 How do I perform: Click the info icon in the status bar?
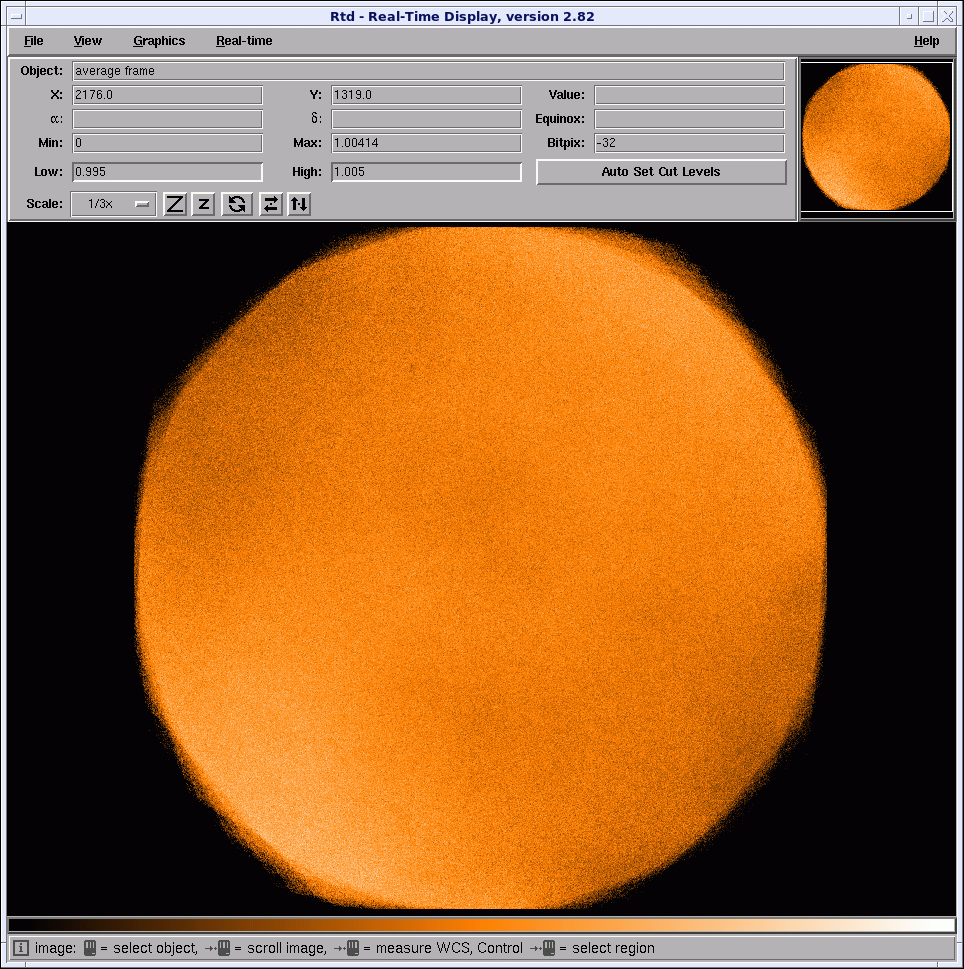[x=20, y=948]
